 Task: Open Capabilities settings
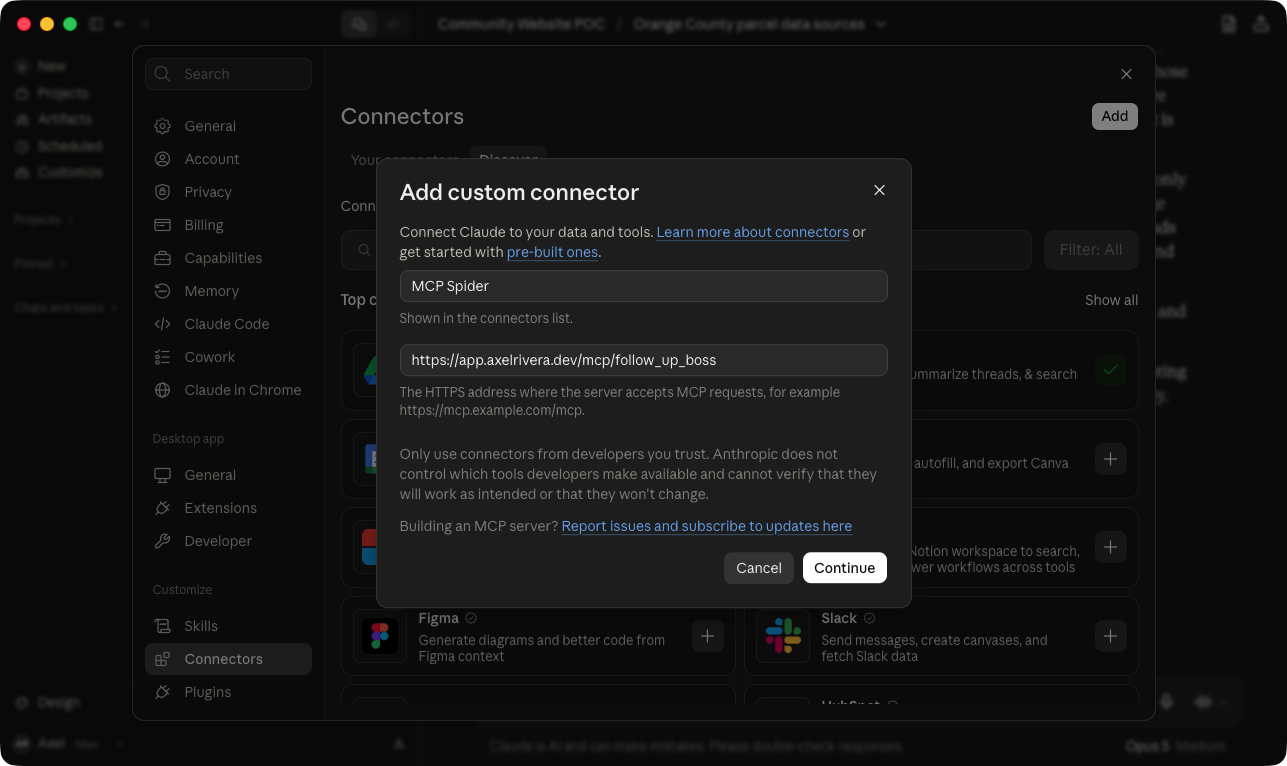(x=228, y=258)
